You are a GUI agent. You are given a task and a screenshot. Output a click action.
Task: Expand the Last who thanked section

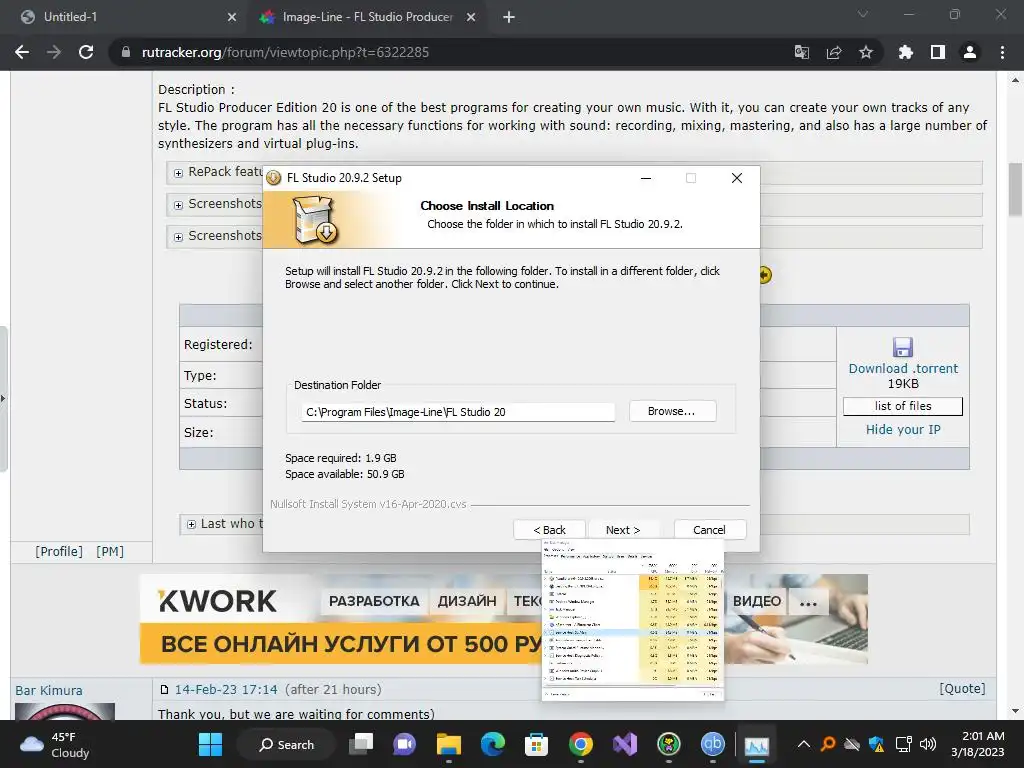click(x=191, y=524)
